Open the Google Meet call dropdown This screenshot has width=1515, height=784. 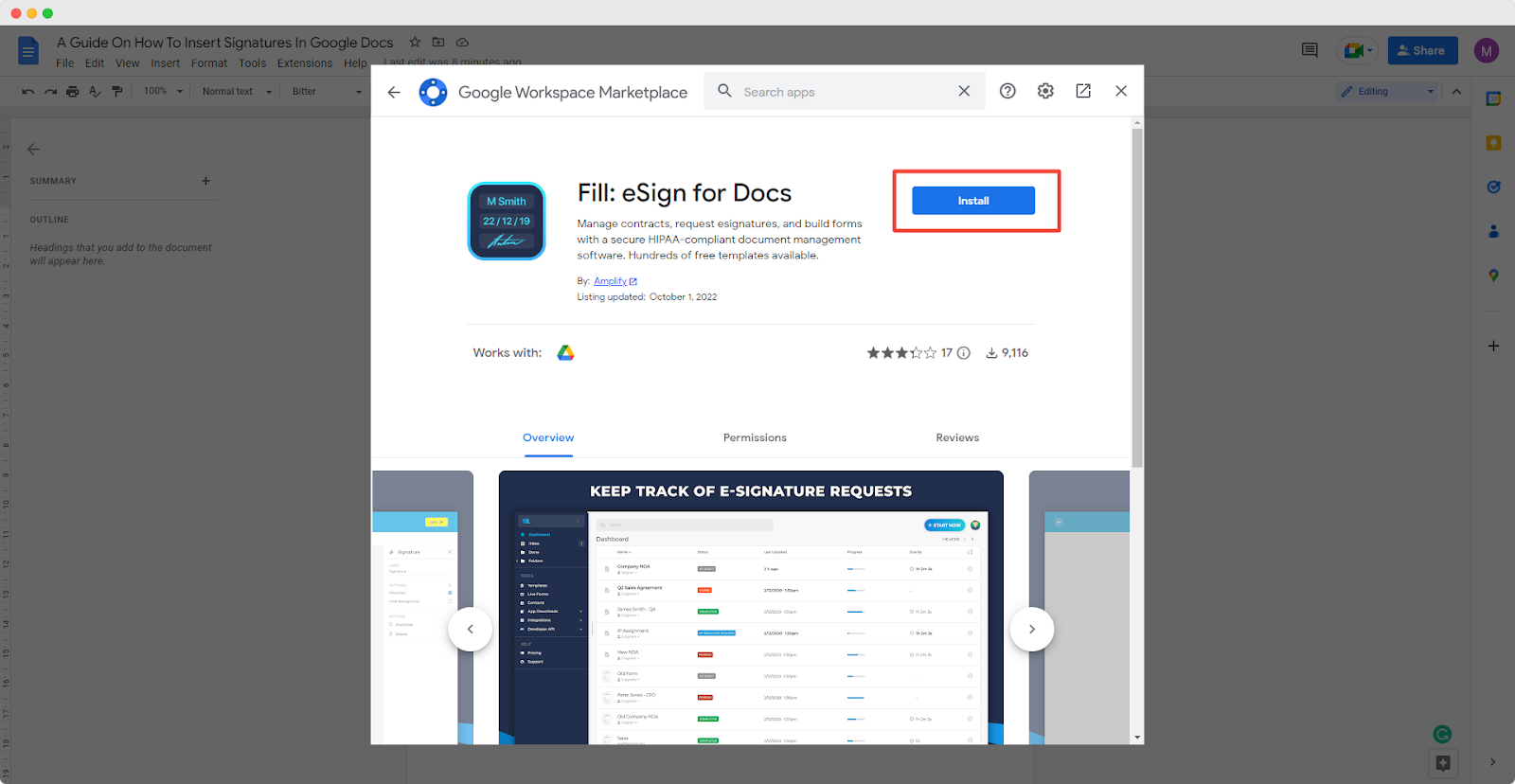coord(1358,50)
